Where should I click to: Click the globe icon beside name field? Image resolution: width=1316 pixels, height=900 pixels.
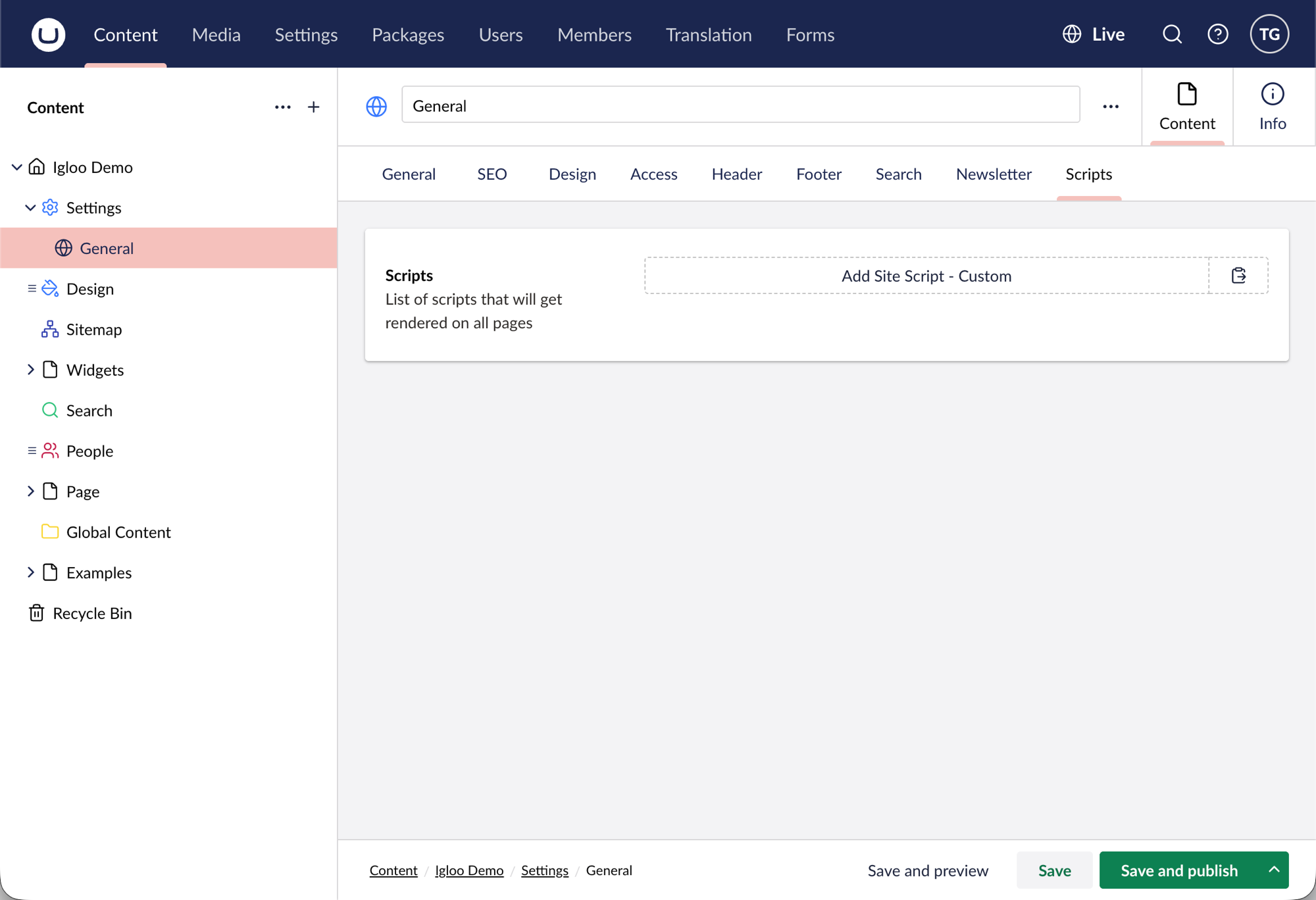(376, 106)
